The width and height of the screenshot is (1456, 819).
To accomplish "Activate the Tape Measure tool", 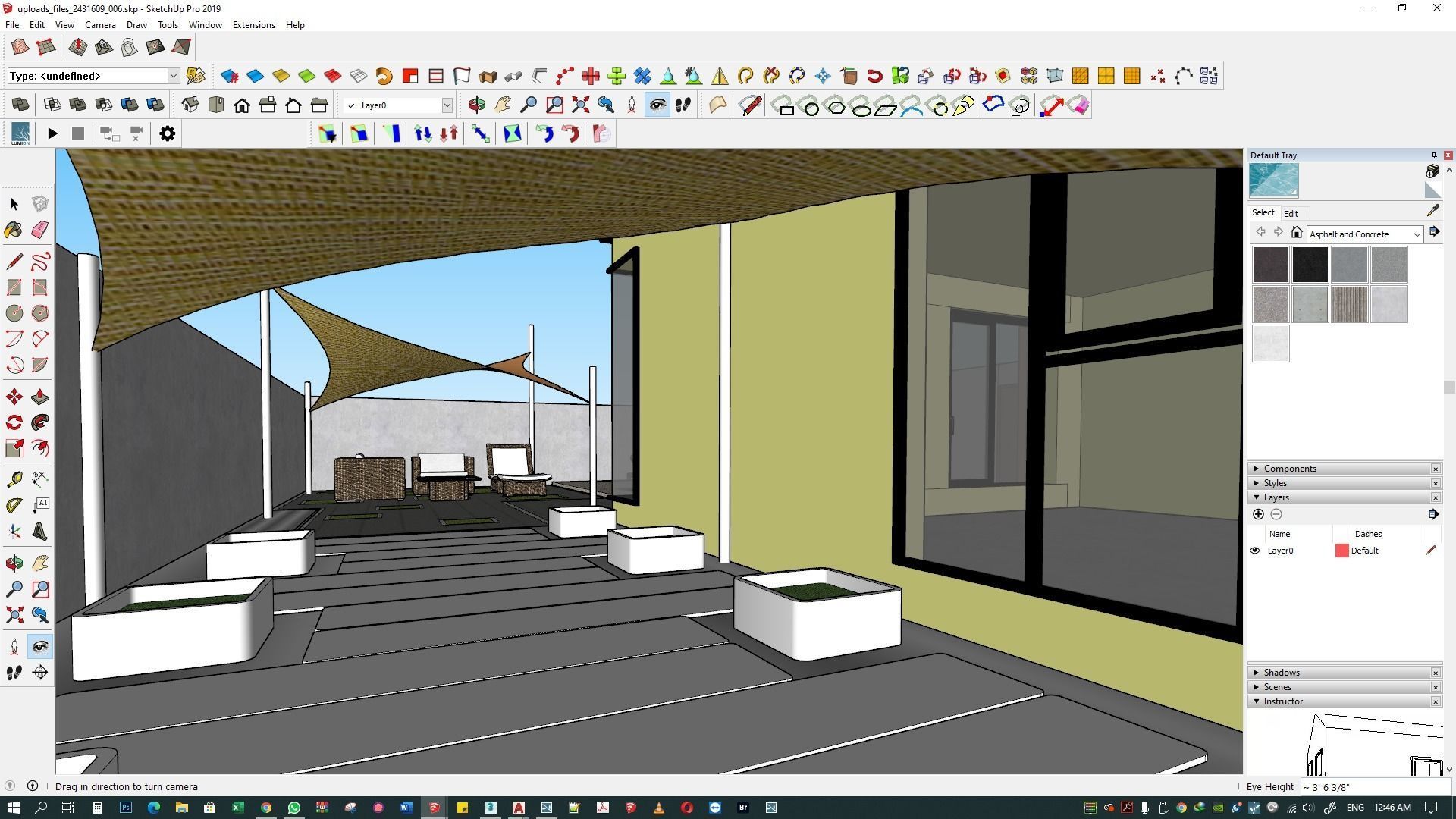I will tap(14, 479).
